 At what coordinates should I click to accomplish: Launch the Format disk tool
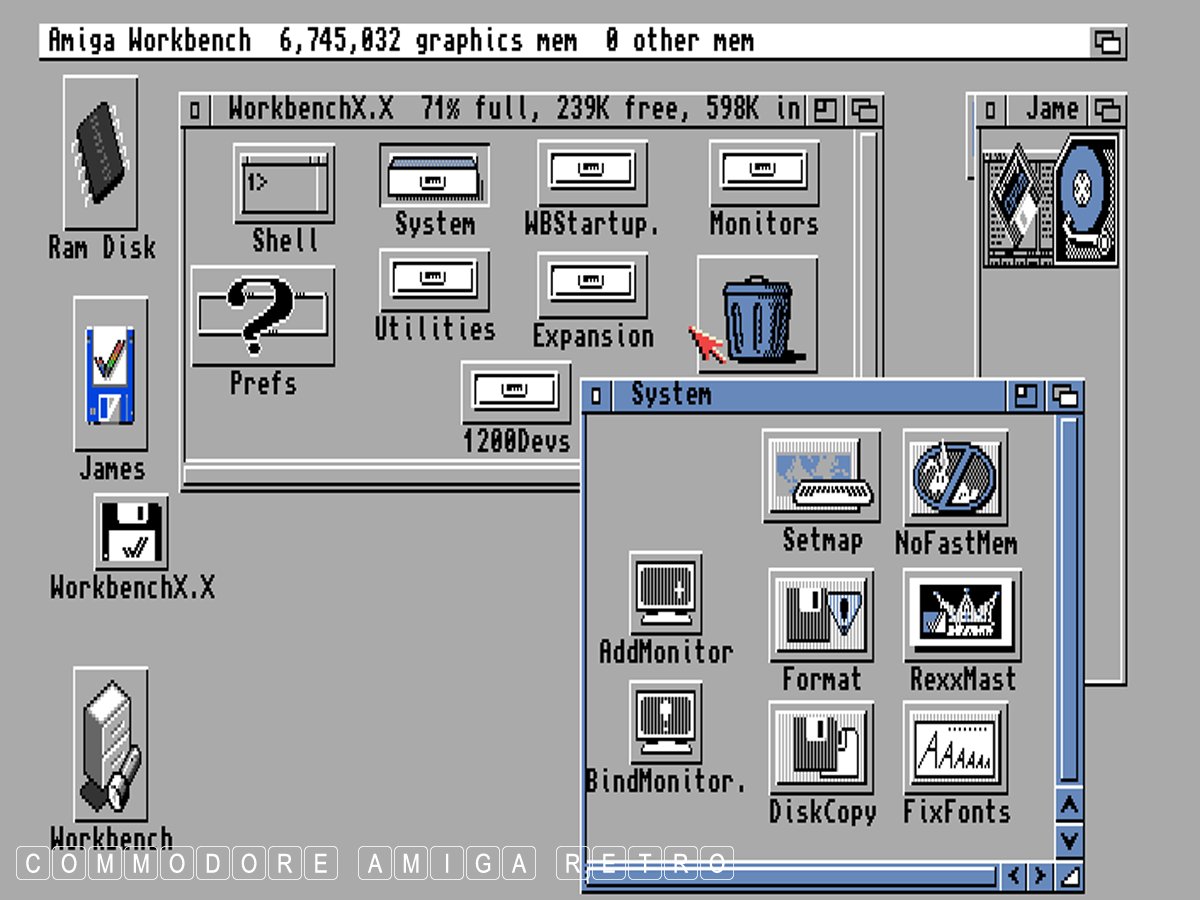(x=821, y=615)
